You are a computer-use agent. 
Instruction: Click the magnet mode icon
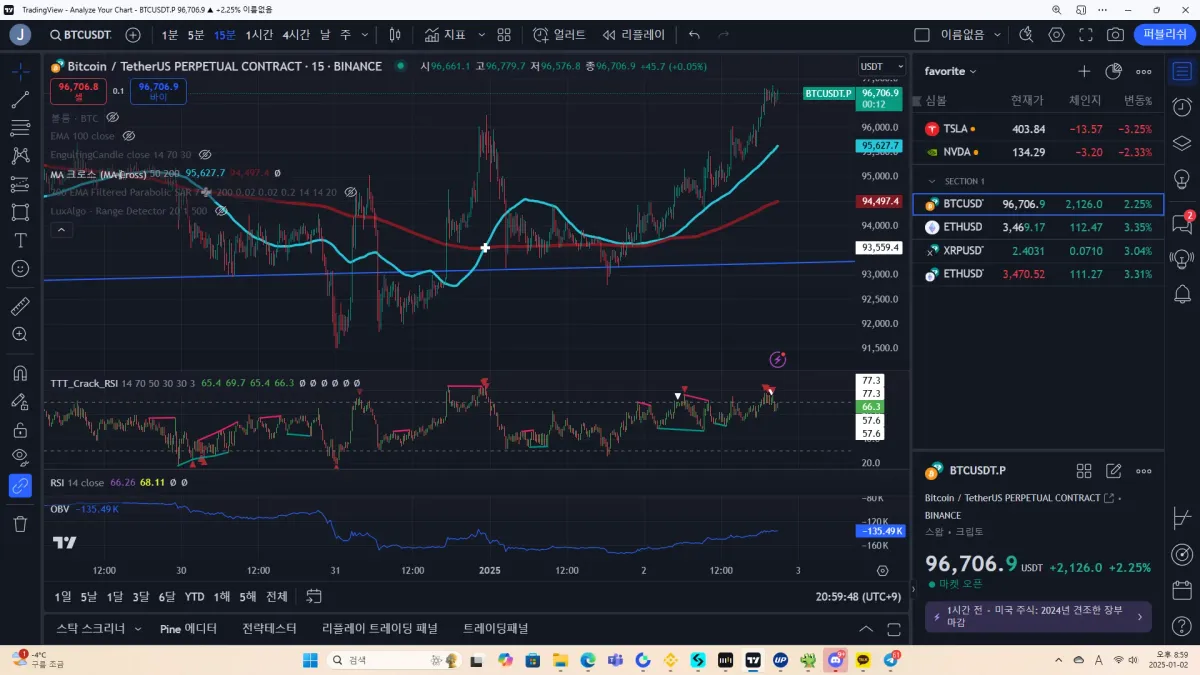click(20, 374)
